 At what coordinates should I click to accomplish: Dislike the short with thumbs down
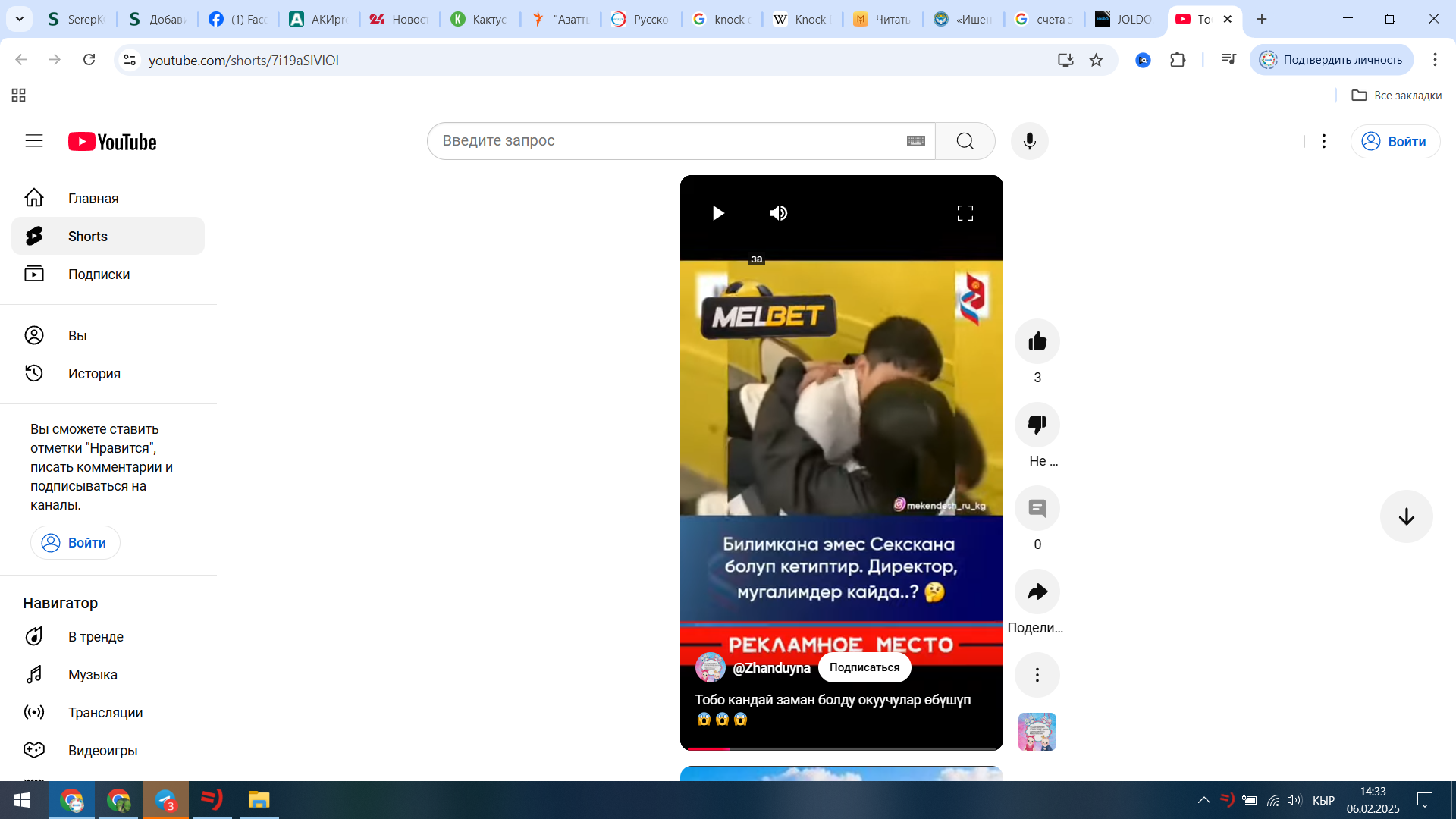pyautogui.click(x=1037, y=425)
